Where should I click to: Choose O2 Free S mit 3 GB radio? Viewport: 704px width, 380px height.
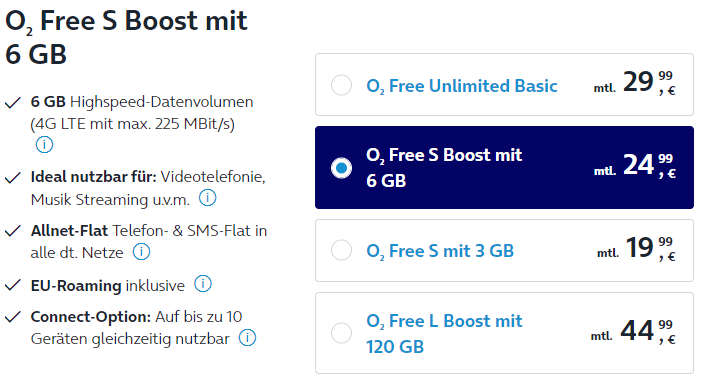click(x=341, y=250)
